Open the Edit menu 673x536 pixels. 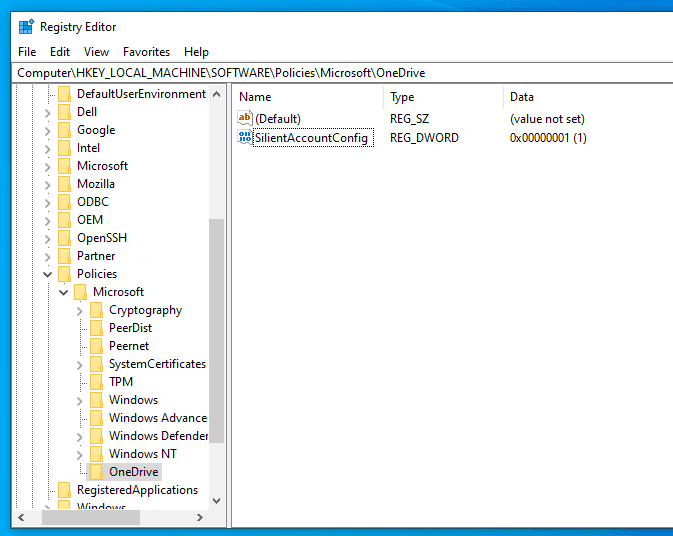(60, 52)
